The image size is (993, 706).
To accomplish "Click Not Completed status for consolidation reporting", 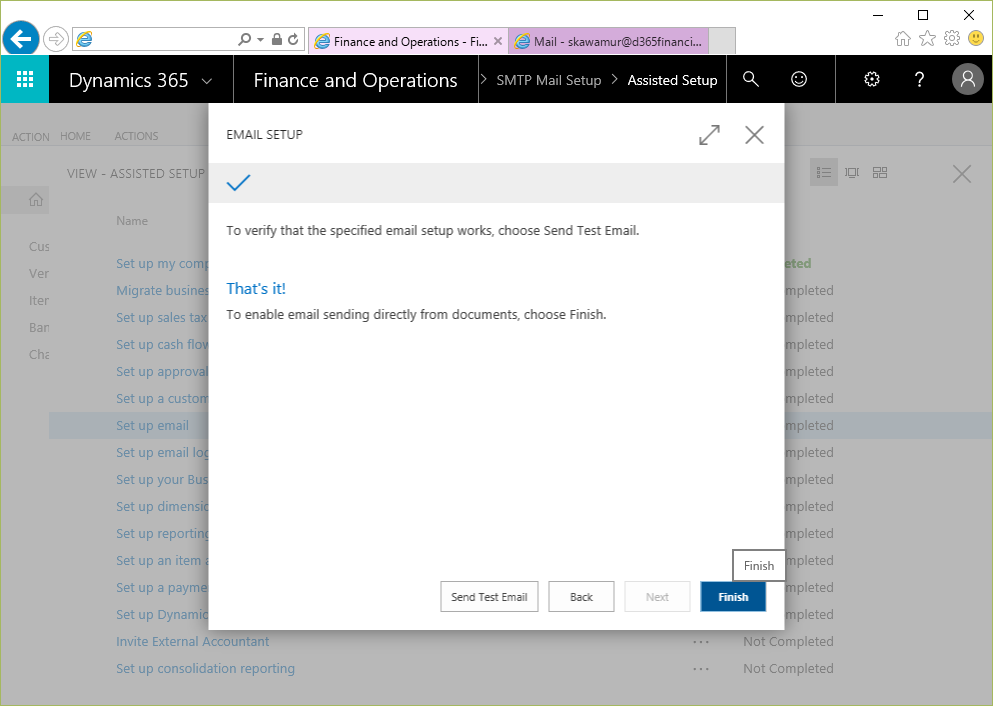I will click(788, 669).
